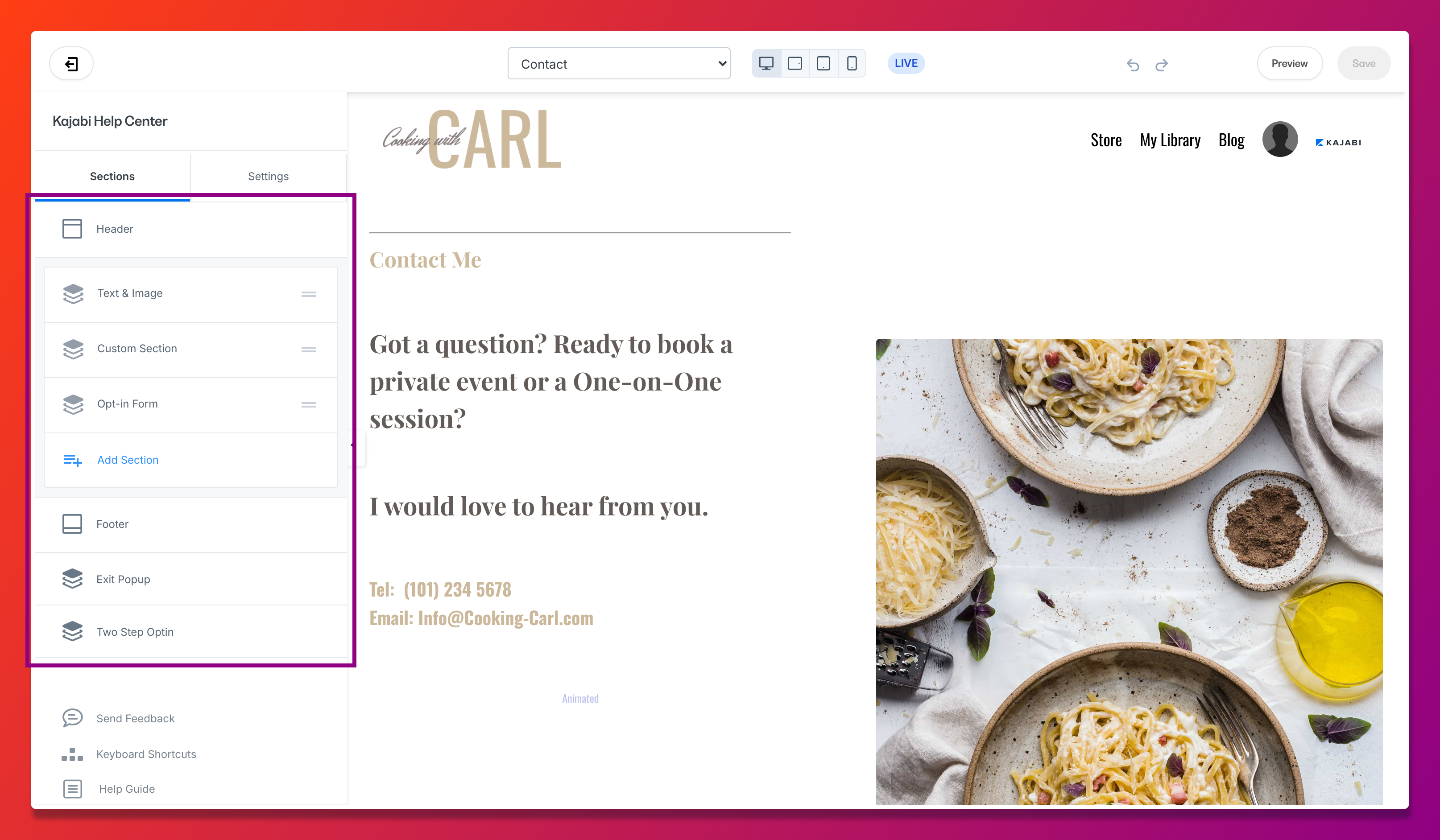Click the Header layout icon

[x=72, y=229]
